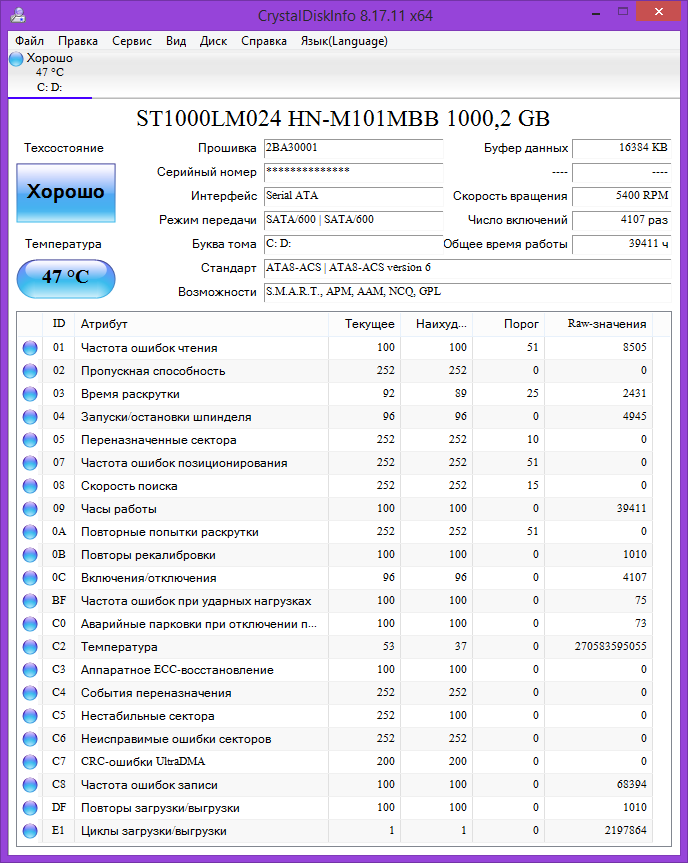Screen dimensions: 688x863
Task: Click status orb for attribute 01 Частота ошибок чтения
Action: pyautogui.click(x=30, y=348)
